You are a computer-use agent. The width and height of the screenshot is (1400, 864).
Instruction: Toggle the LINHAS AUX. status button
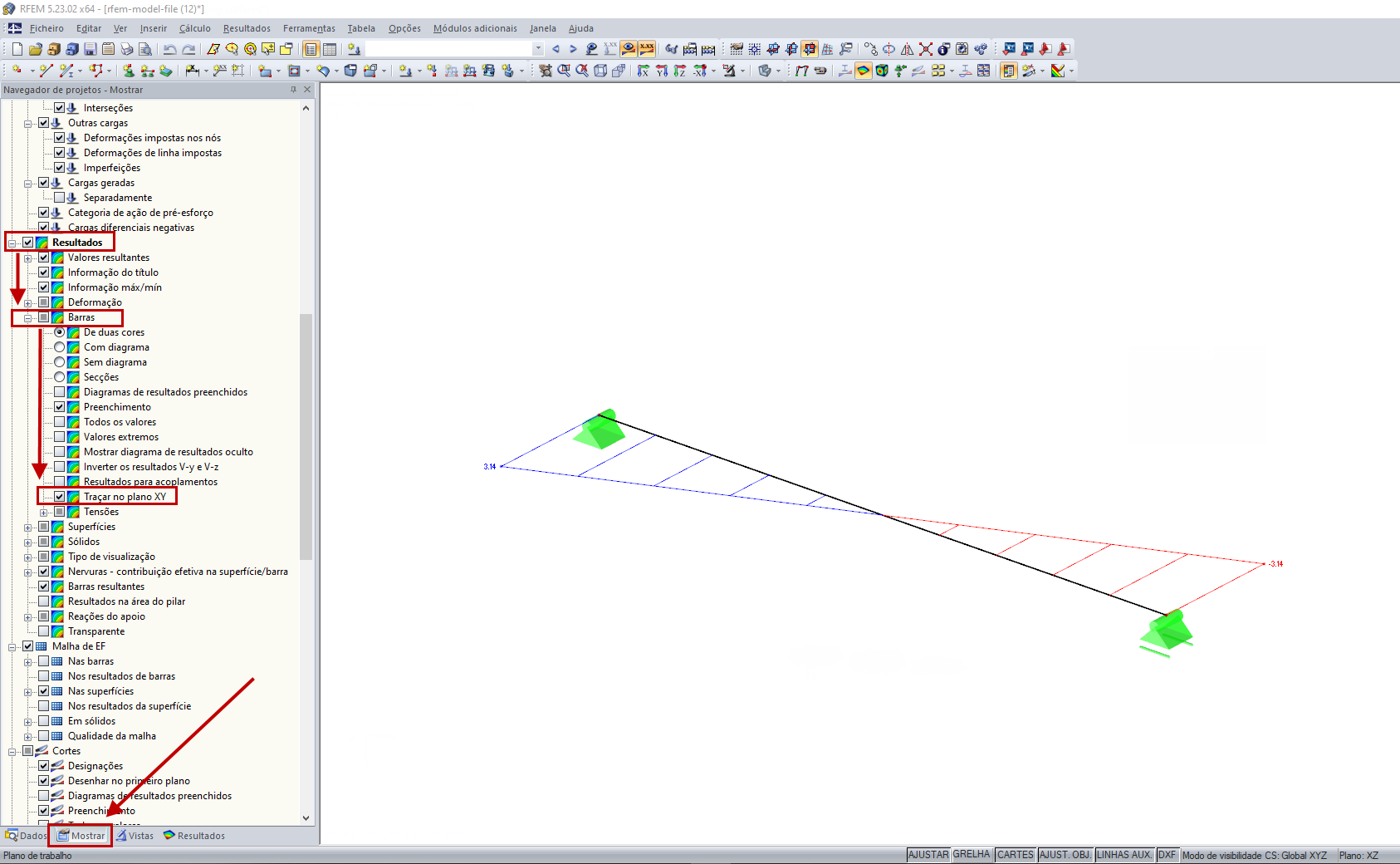coord(1124,855)
